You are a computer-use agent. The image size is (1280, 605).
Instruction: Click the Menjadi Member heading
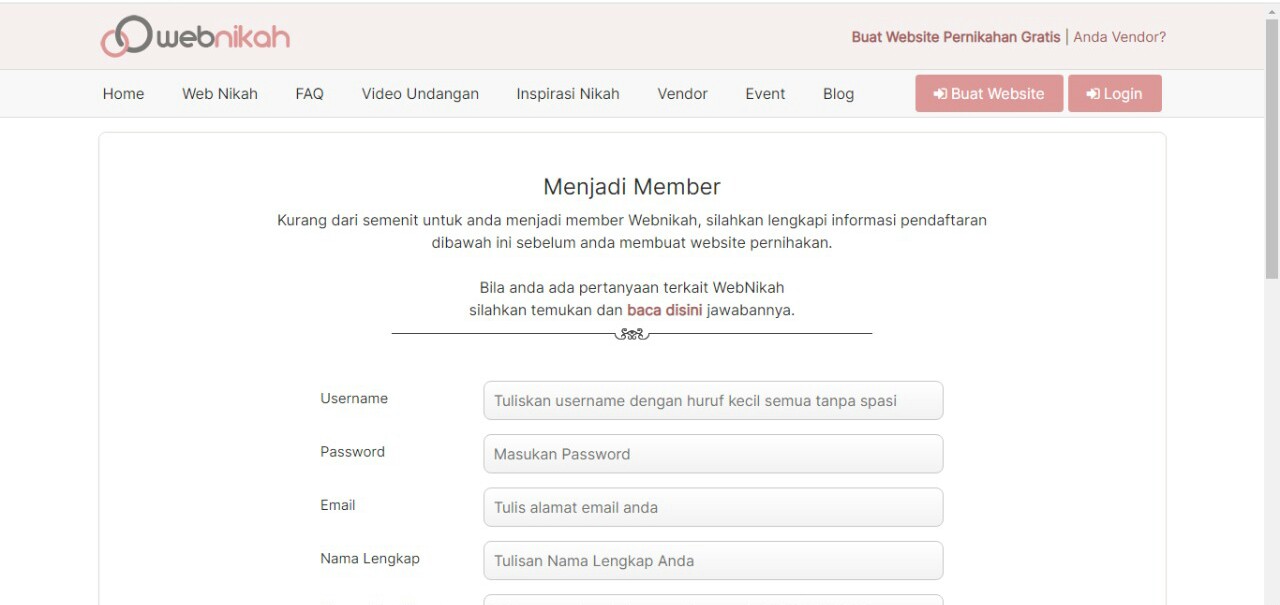point(632,187)
